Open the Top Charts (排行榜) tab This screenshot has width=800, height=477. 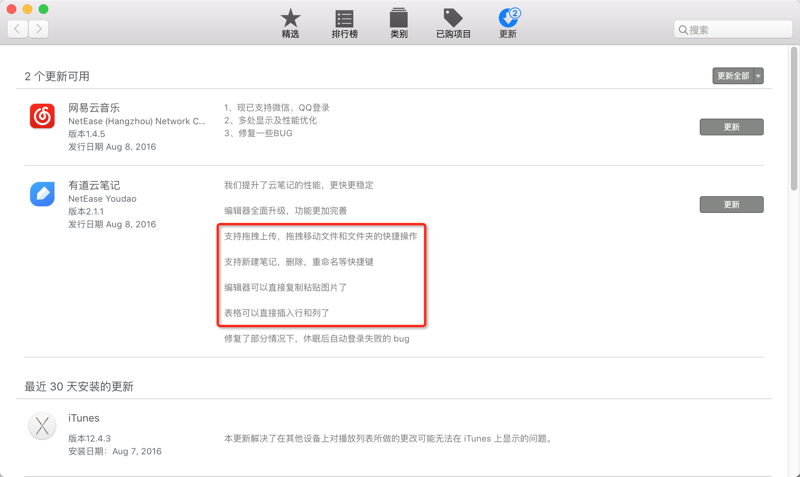[x=344, y=23]
